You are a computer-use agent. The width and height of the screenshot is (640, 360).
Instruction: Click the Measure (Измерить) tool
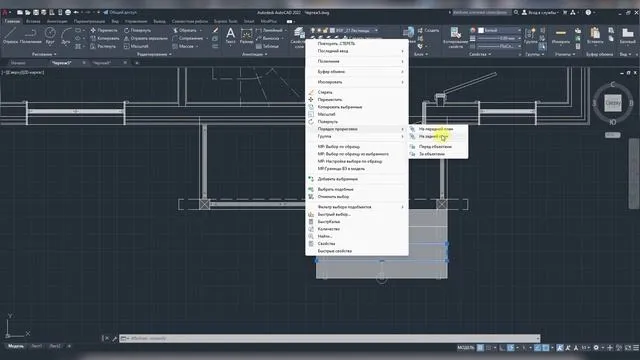tap(561, 36)
